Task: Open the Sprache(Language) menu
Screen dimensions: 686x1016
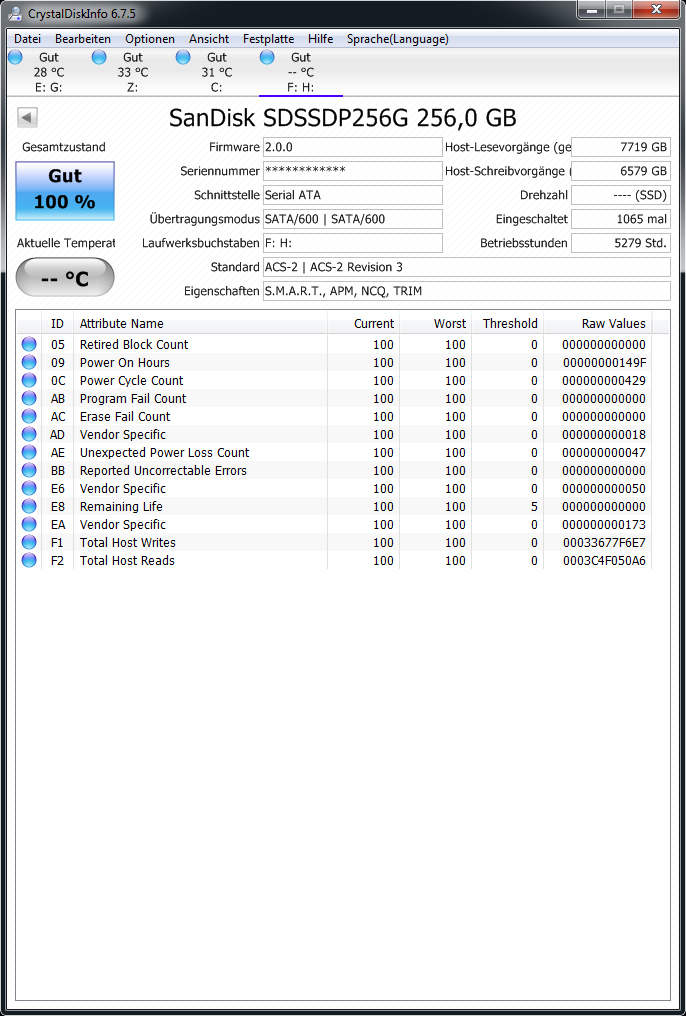Action: point(398,39)
